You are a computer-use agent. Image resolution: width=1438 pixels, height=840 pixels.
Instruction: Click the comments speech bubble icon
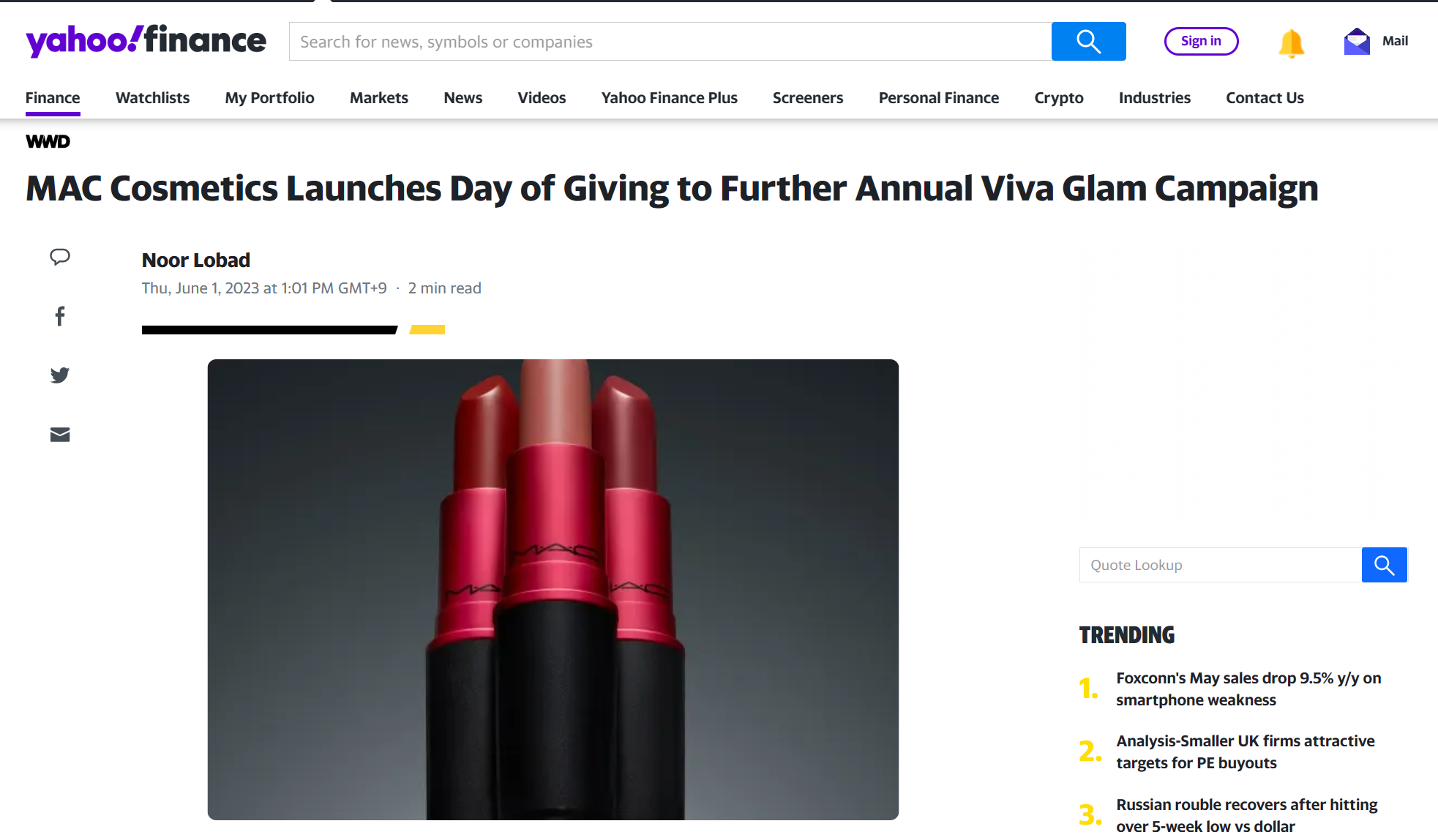tap(60, 257)
